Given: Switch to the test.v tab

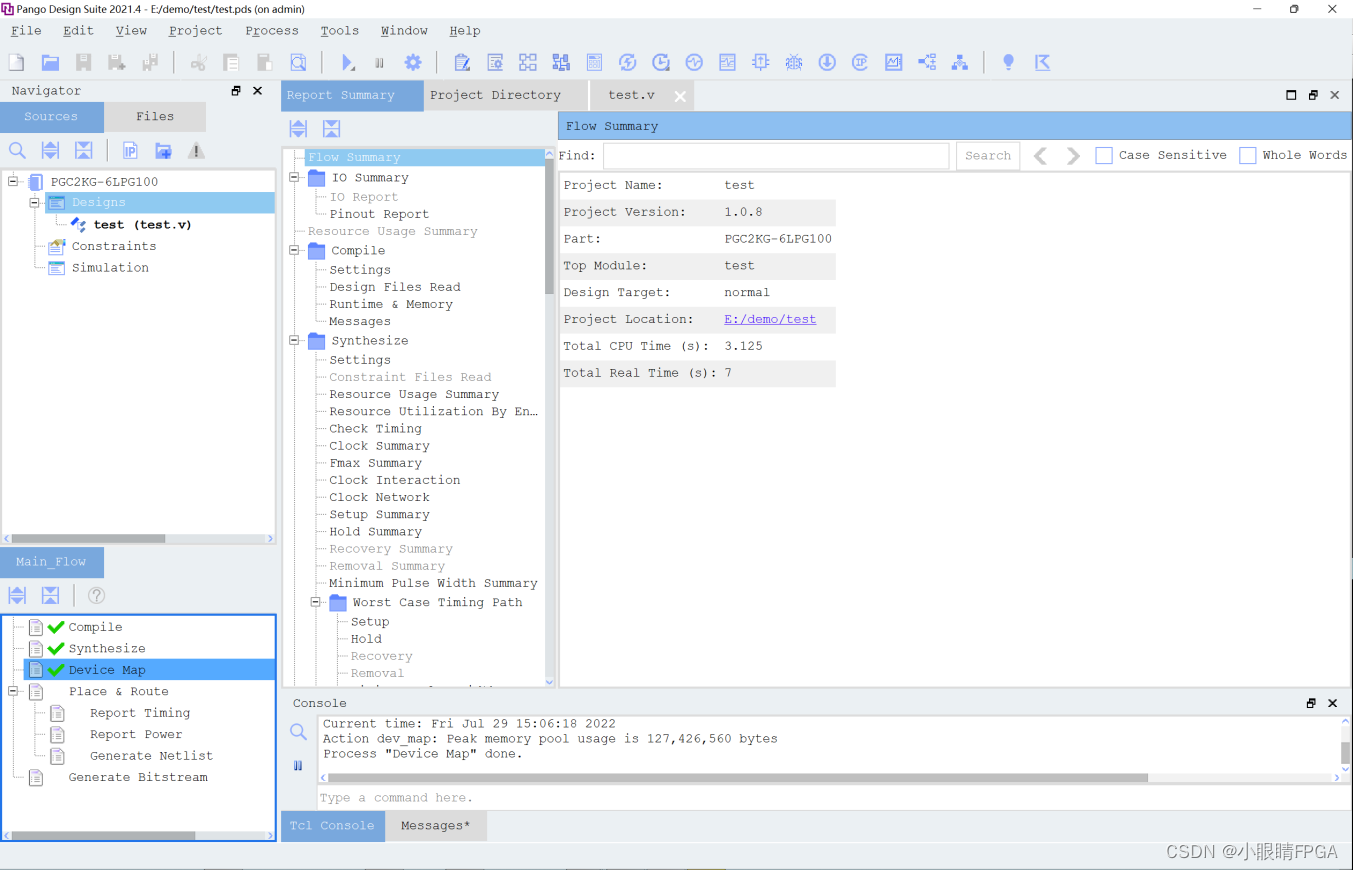Looking at the screenshot, I should [632, 95].
